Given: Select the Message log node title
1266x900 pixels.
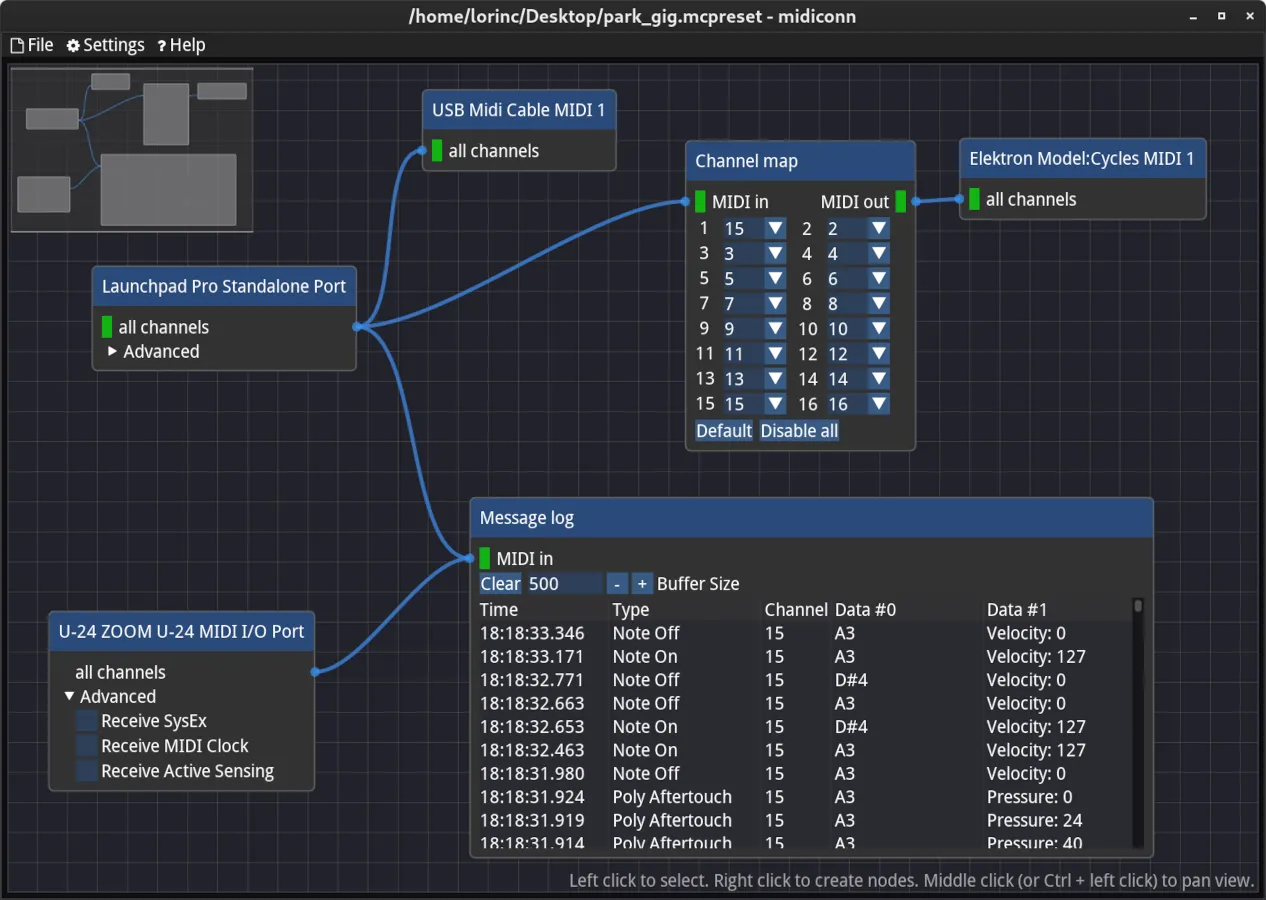Looking at the screenshot, I should tap(811, 518).
